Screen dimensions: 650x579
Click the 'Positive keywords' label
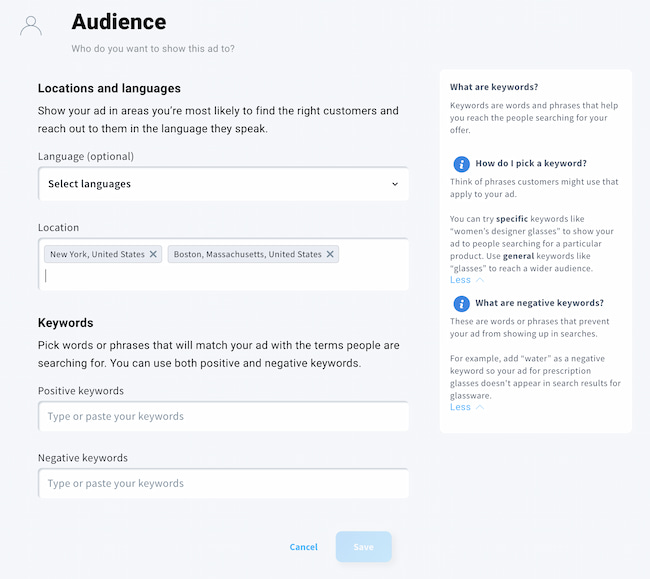pos(81,391)
